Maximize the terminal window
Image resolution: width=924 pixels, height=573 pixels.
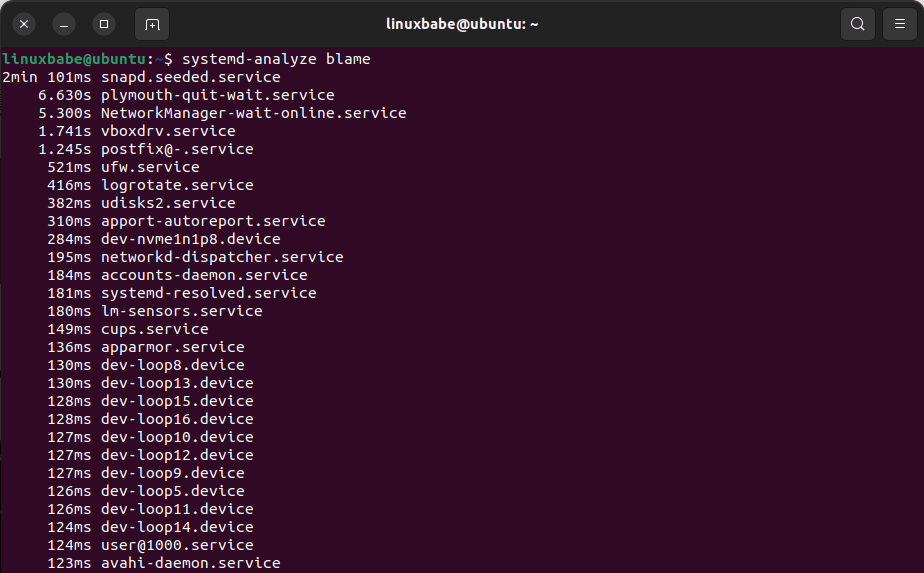[104, 23]
